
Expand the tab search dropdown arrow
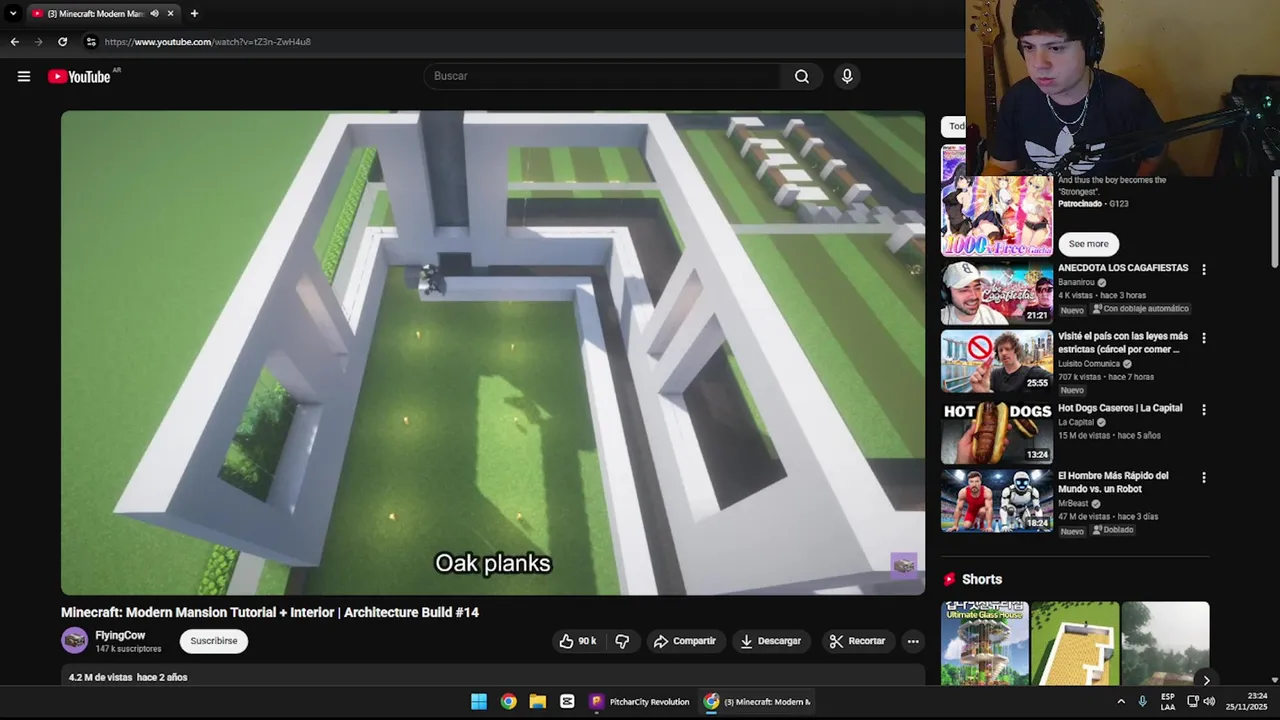(12, 13)
